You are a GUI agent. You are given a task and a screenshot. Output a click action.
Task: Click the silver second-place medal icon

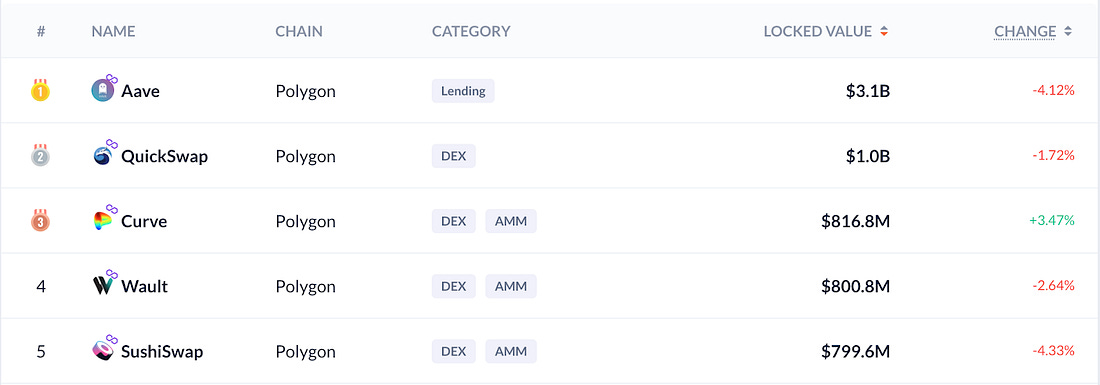pos(41,155)
